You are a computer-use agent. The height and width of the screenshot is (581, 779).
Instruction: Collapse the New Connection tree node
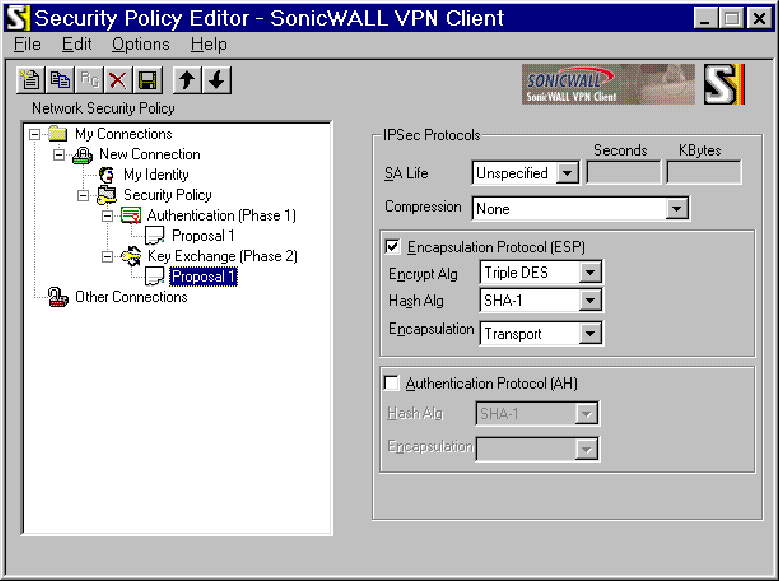[59, 155]
